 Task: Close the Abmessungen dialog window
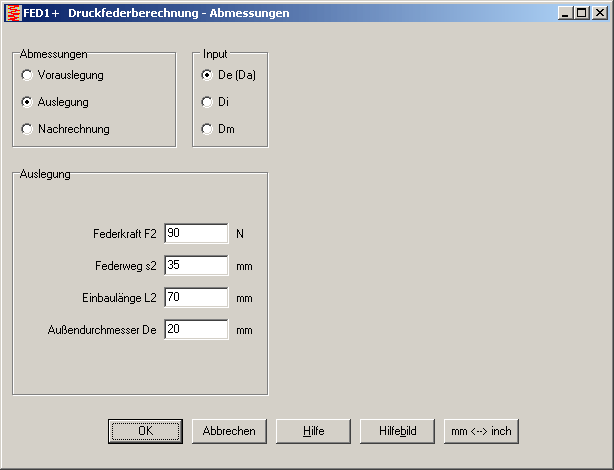click(x=599, y=13)
